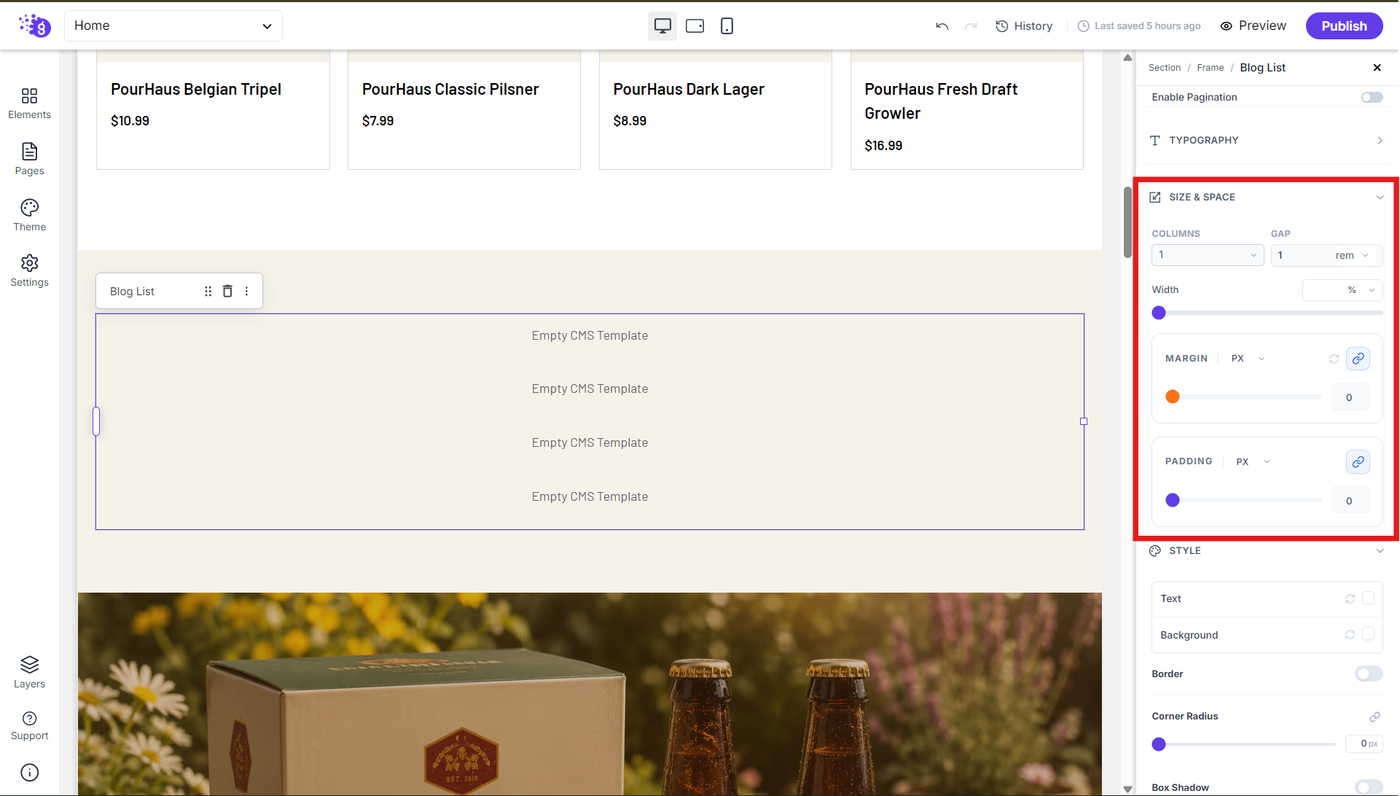Open the Gap rem unit dropdown
Image resolution: width=1400 pixels, height=796 pixels.
(1353, 255)
